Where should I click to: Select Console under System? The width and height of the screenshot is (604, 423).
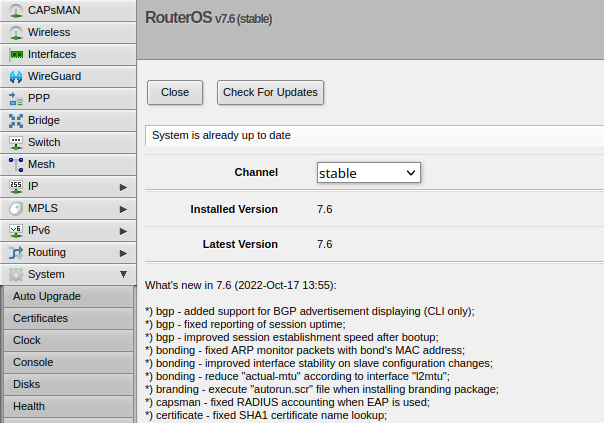click(69, 362)
